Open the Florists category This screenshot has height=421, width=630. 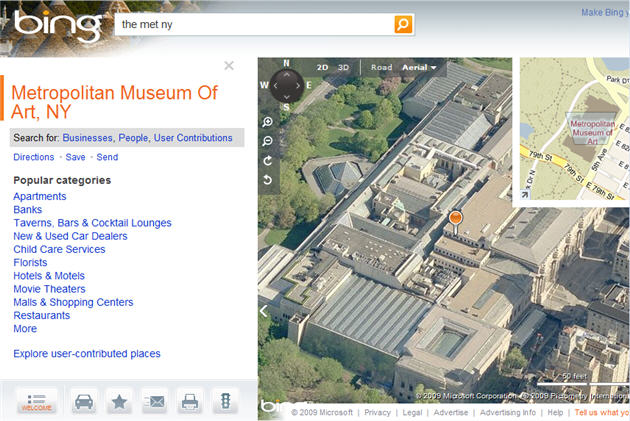pyautogui.click(x=30, y=263)
